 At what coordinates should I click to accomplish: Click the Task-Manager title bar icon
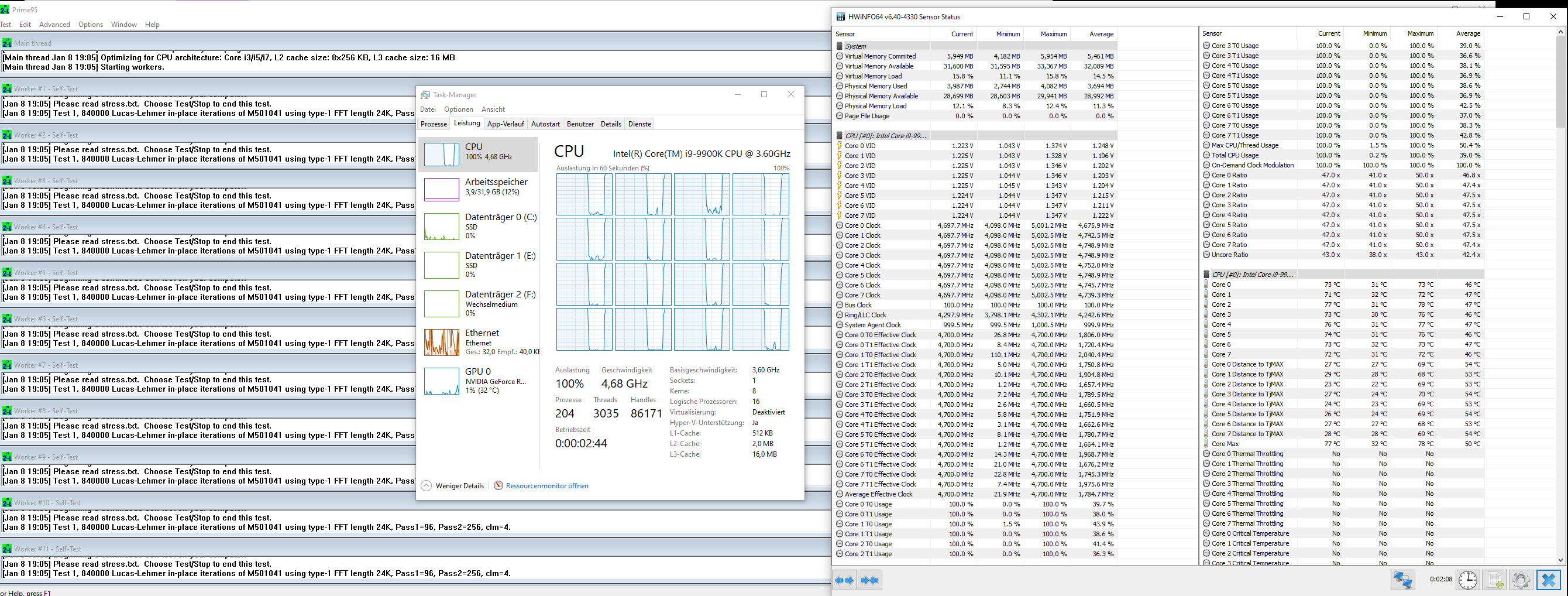tap(425, 94)
